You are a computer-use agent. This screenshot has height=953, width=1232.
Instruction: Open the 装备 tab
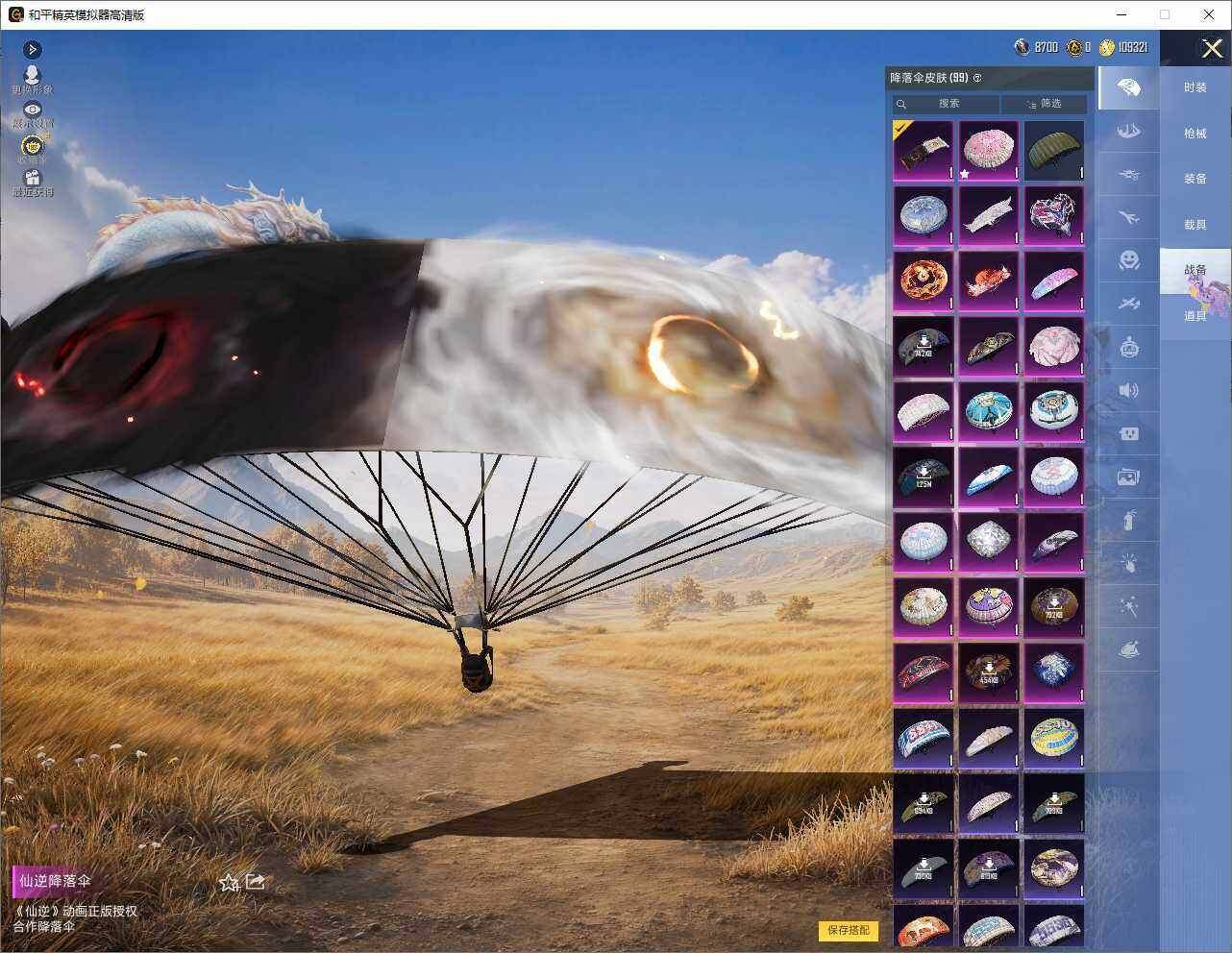coord(1195,179)
